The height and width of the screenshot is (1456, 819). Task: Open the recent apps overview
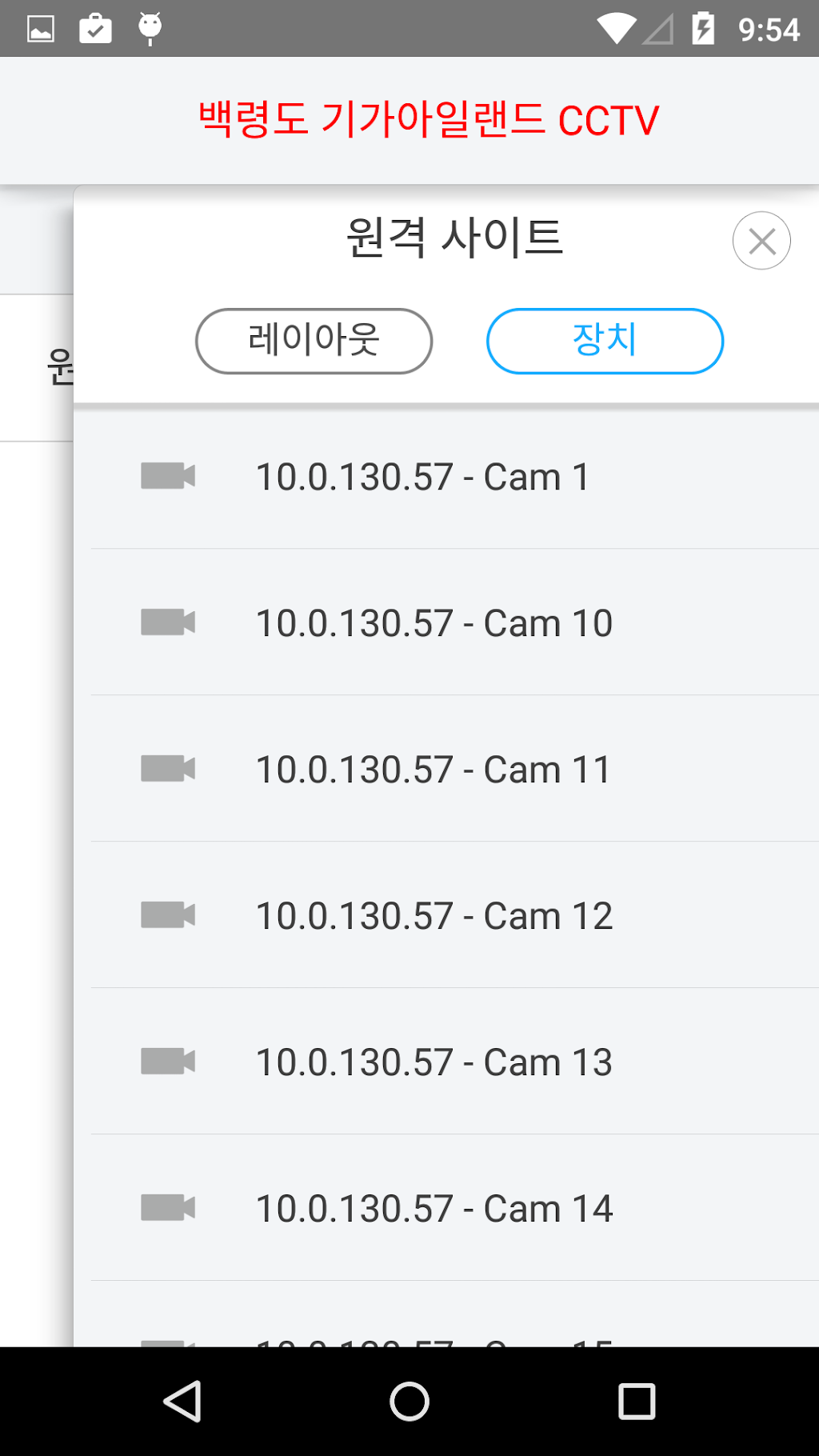pos(637,1402)
